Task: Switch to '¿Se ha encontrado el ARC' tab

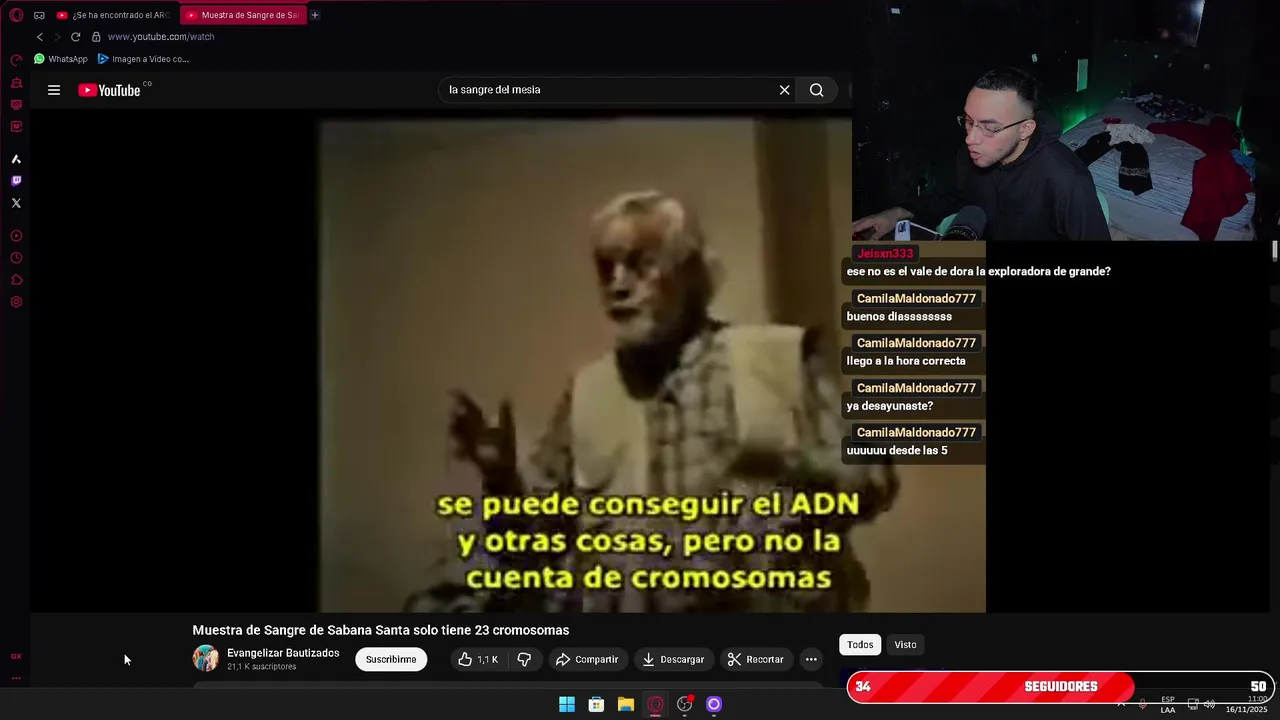Action: 114,15
